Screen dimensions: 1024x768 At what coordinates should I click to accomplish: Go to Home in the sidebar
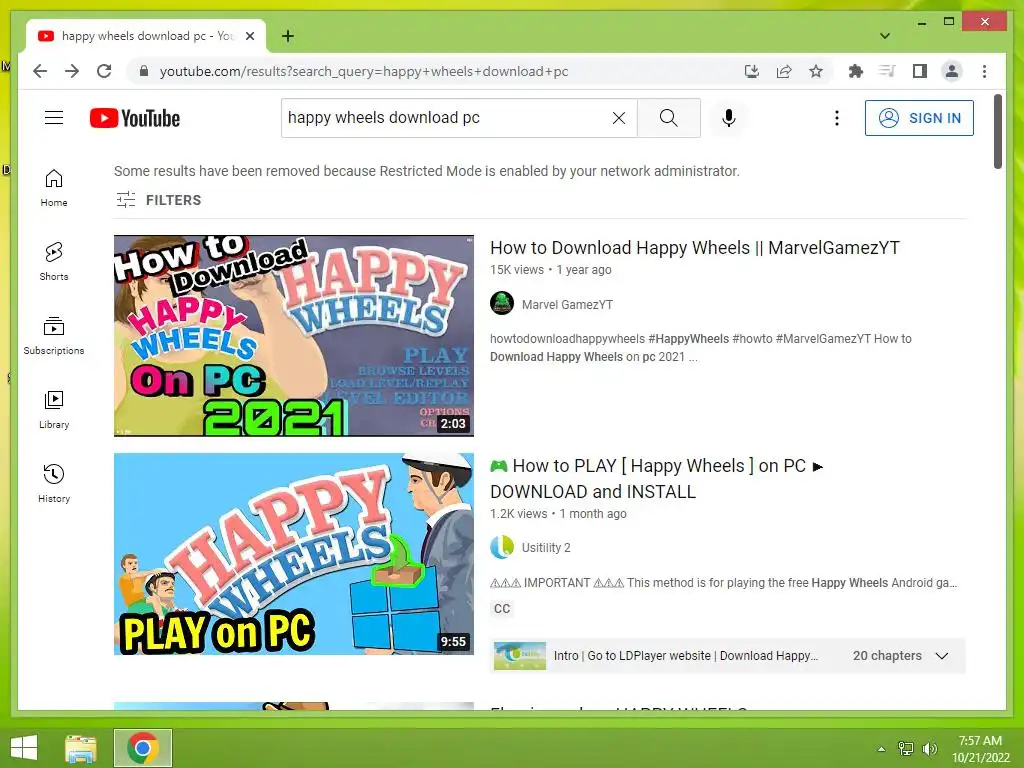pos(54,188)
